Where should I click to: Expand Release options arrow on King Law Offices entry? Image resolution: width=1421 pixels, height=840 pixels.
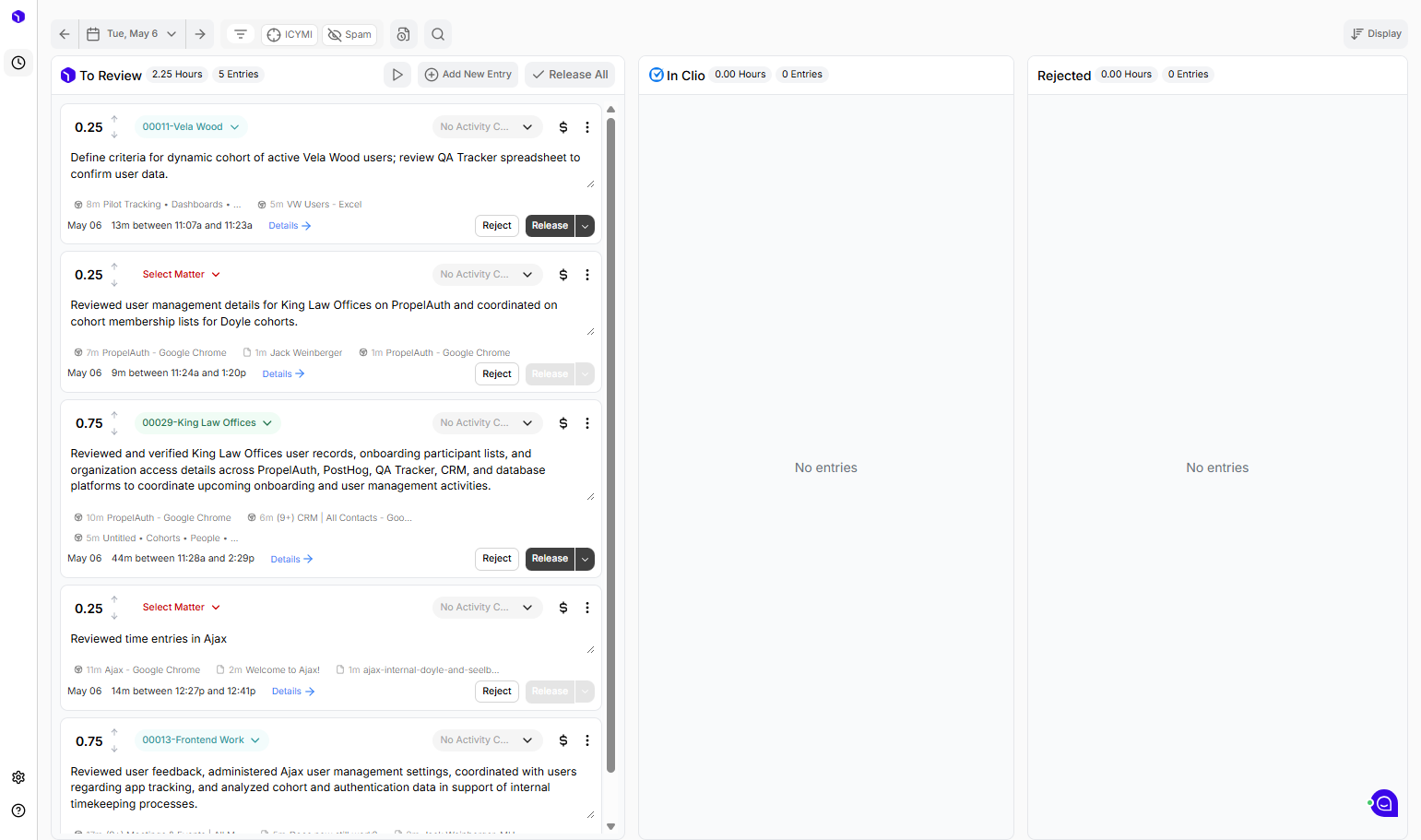click(585, 559)
